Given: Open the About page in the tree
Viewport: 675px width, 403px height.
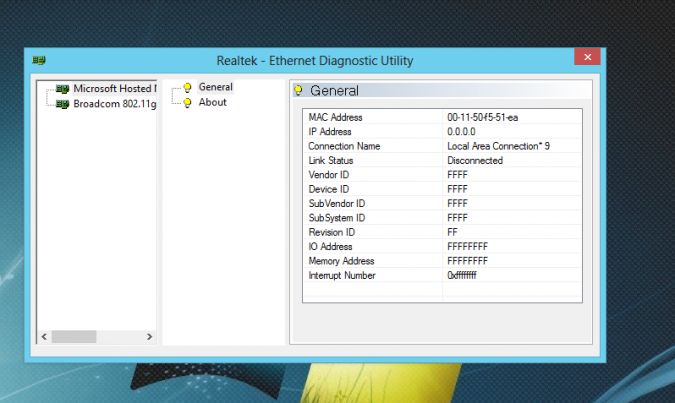Looking at the screenshot, I should pos(213,102).
